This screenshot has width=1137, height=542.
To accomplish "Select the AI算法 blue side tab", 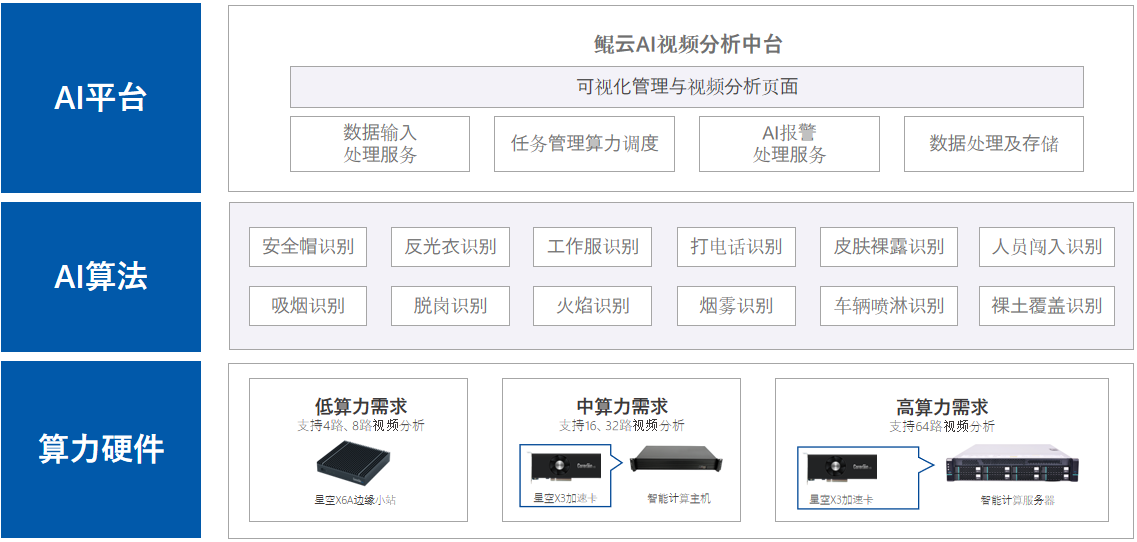I will (x=100, y=277).
